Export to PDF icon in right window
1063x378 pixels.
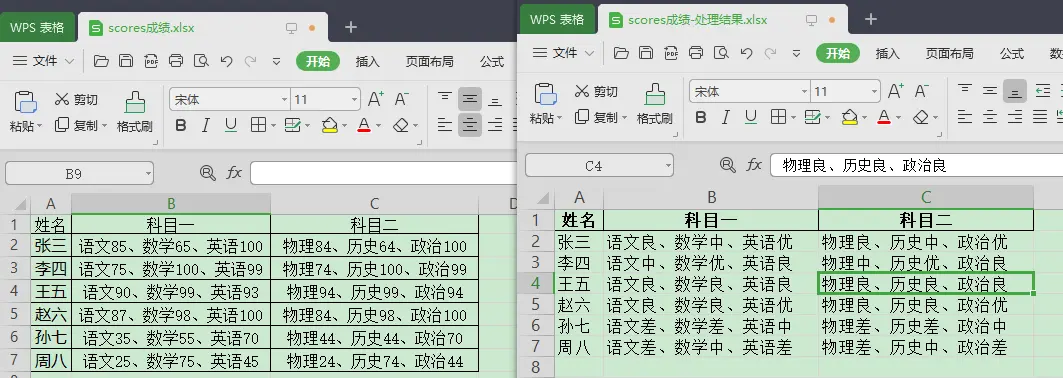[670, 53]
